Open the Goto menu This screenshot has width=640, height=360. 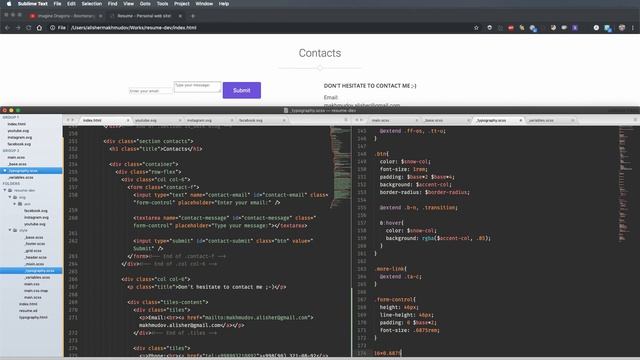[145, 4]
